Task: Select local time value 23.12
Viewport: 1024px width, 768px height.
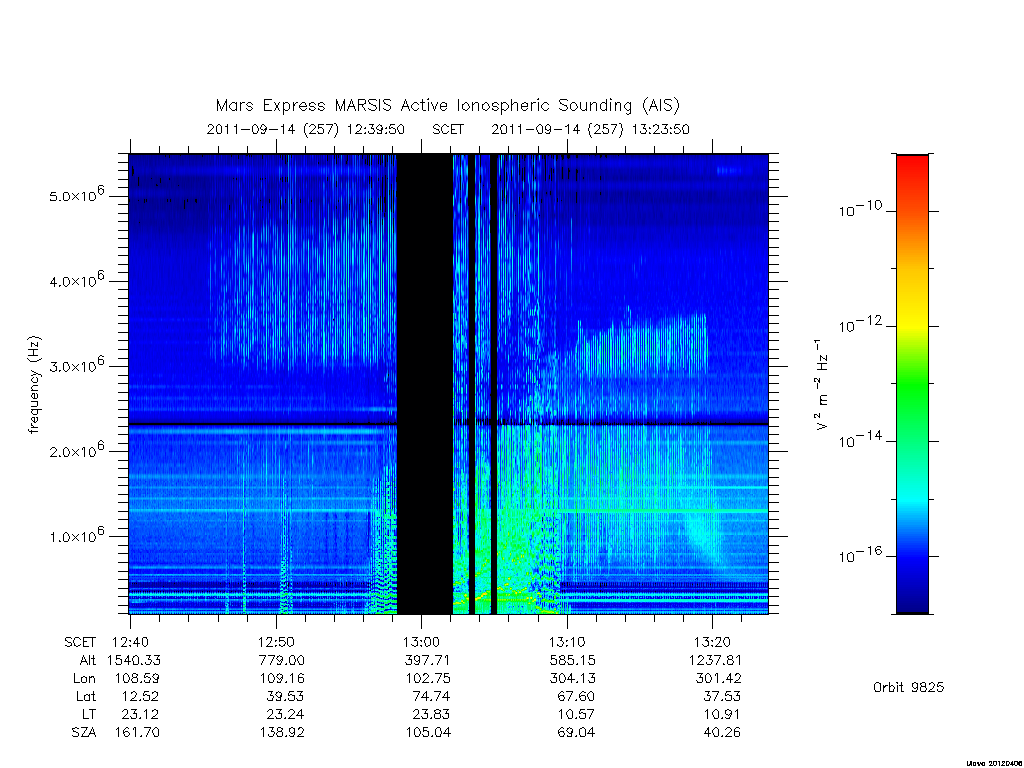Action: coord(140,714)
